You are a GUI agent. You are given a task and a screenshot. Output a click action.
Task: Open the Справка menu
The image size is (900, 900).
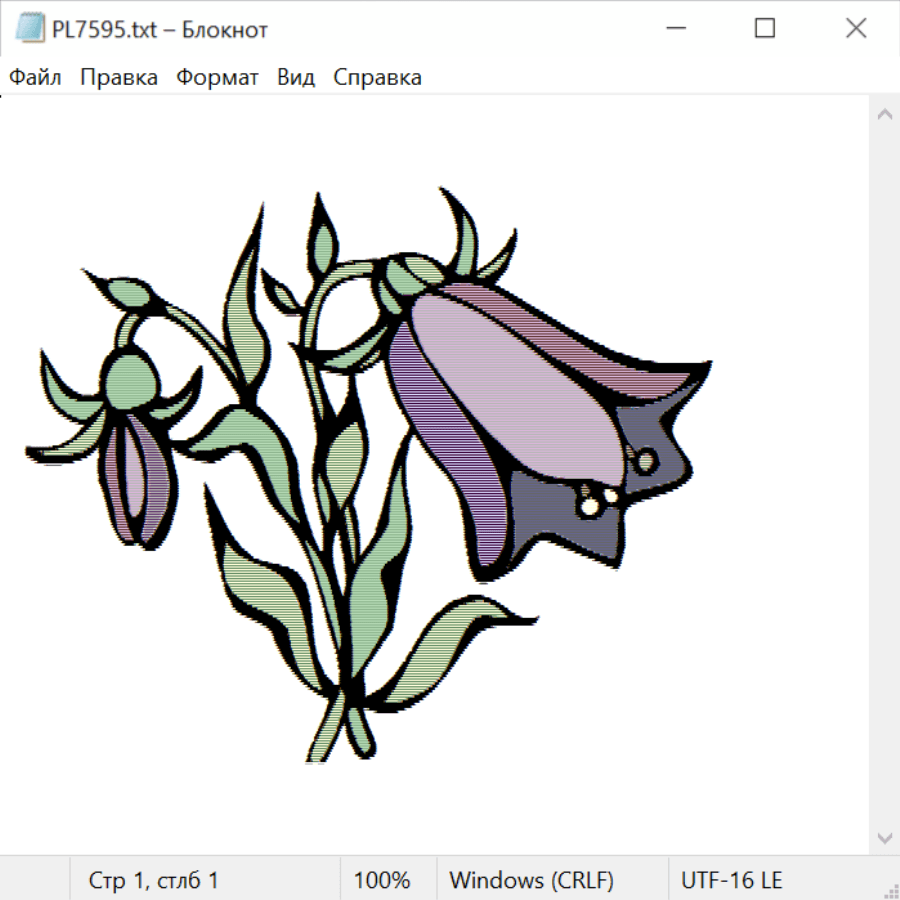(x=377, y=78)
